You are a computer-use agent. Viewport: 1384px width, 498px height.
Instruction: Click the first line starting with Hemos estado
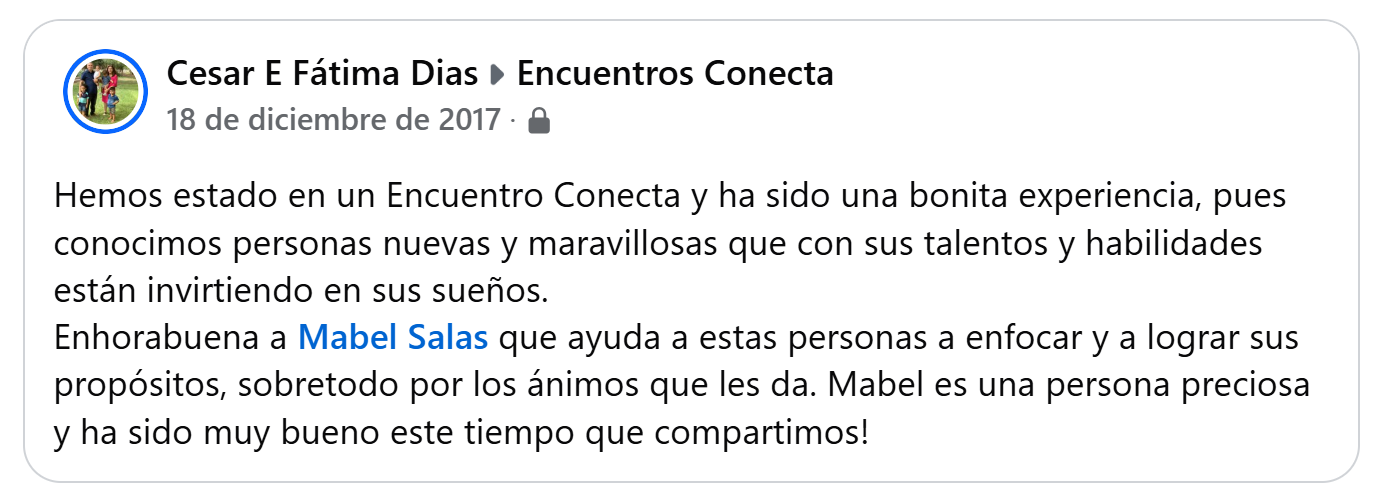[670, 197]
